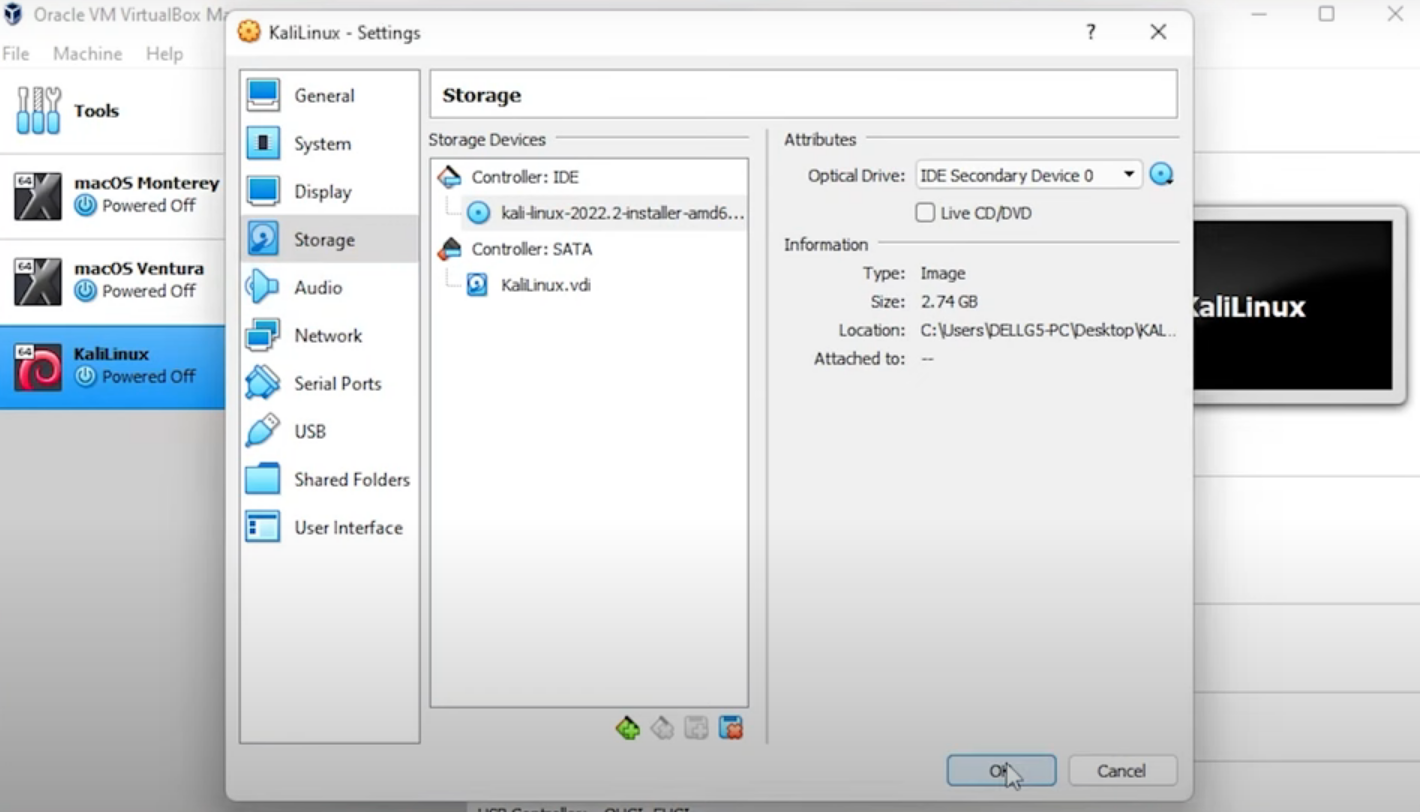Enable the Live CD/DVD checkbox

tap(925, 213)
